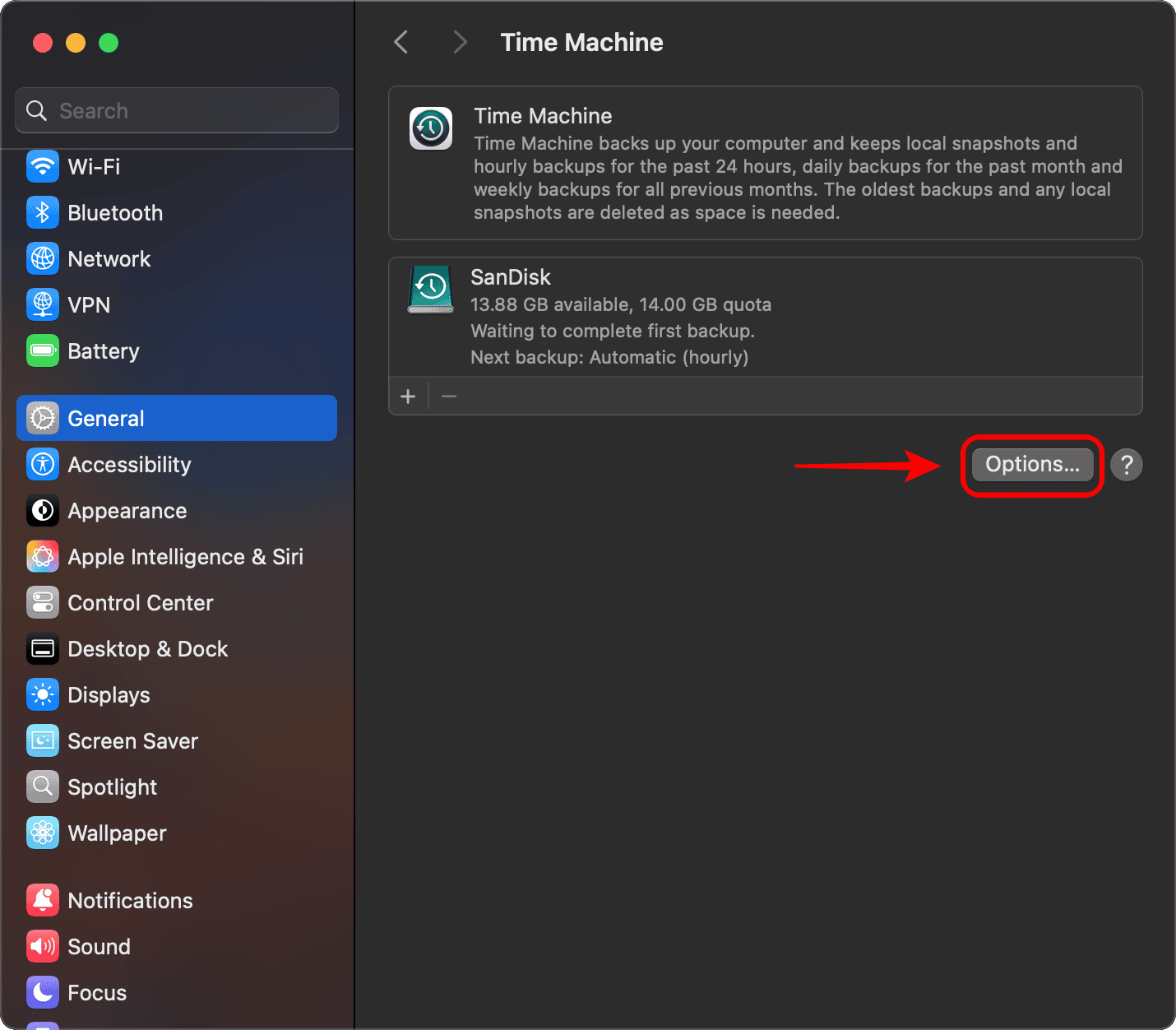
Task: Remove backup disk with minus button
Action: pyautogui.click(x=449, y=397)
